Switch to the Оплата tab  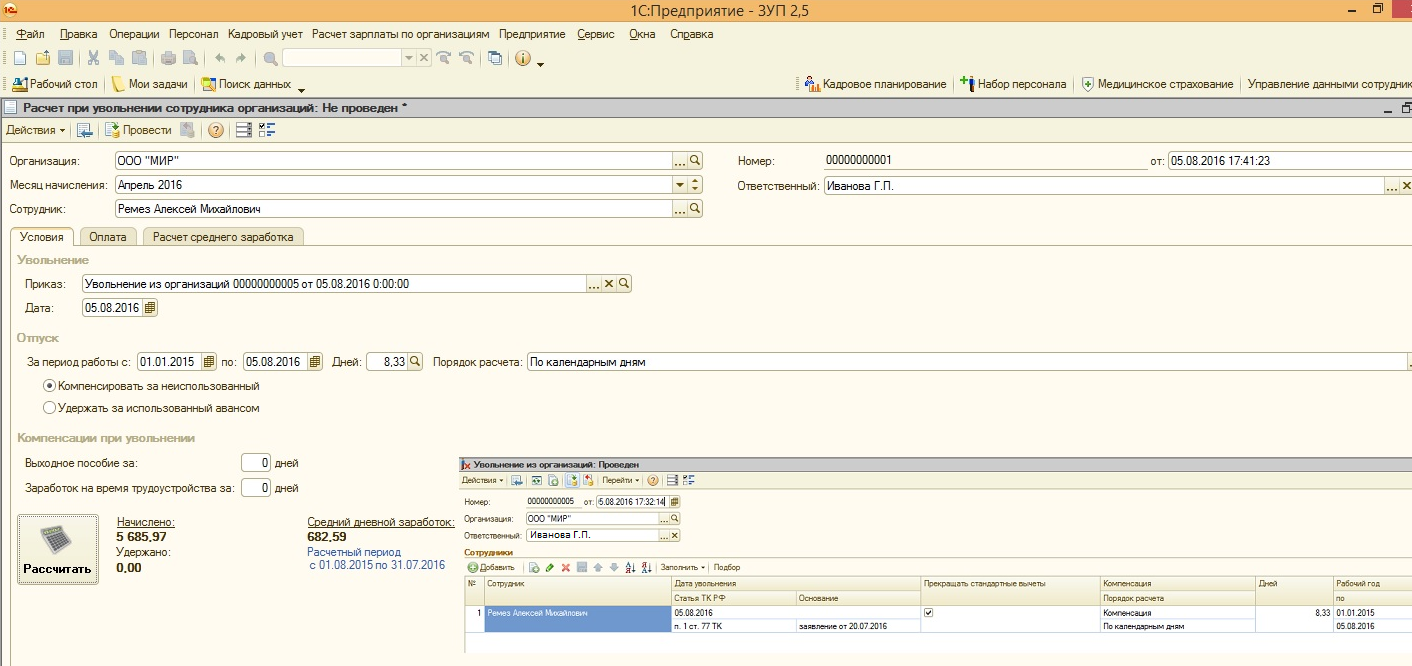108,237
